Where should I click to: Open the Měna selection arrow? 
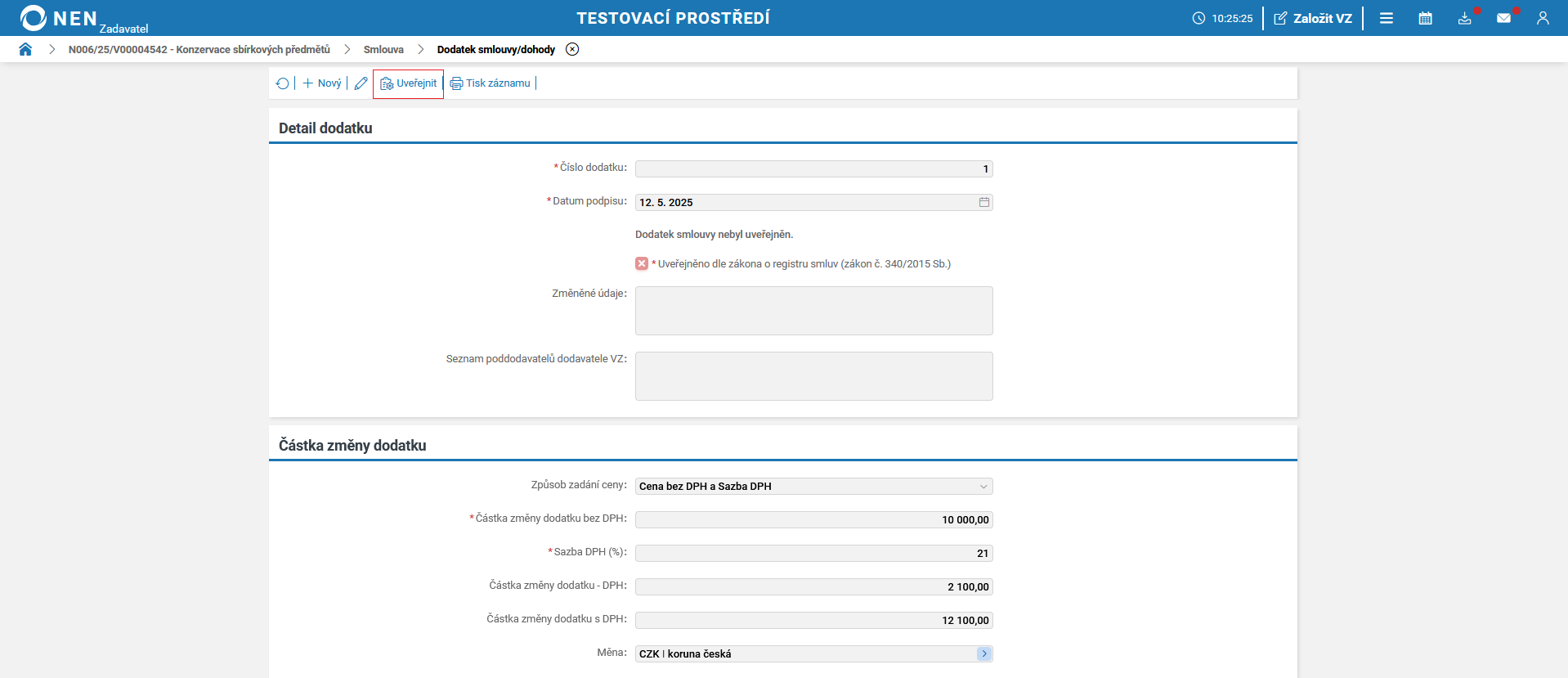coord(984,653)
